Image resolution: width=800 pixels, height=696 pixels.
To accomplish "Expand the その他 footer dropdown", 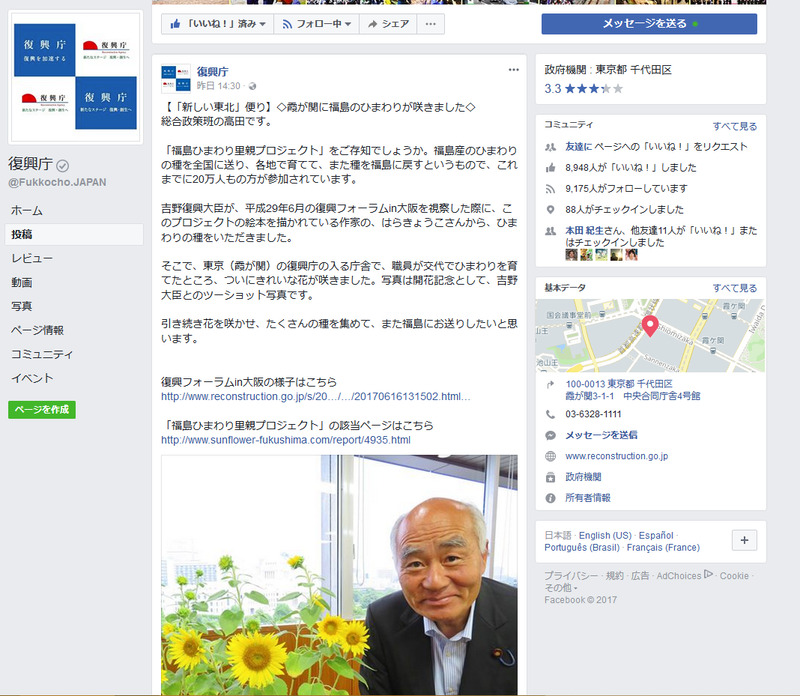I will click(561, 588).
